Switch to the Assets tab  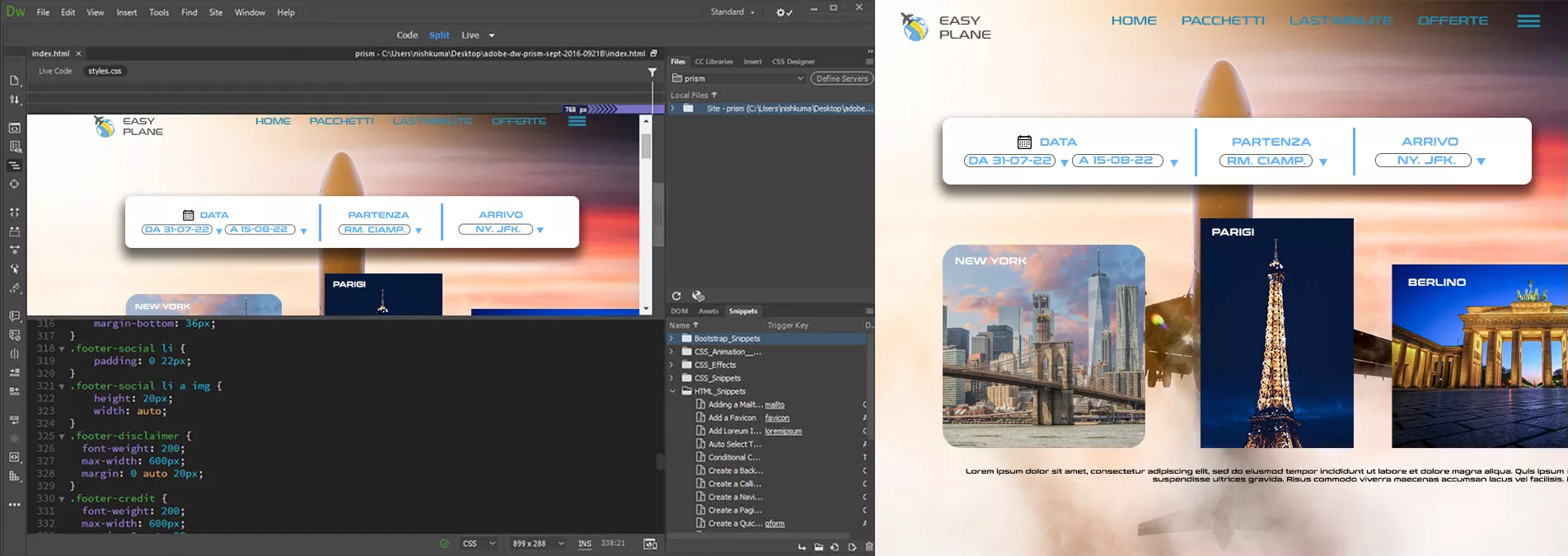pyautogui.click(x=708, y=311)
